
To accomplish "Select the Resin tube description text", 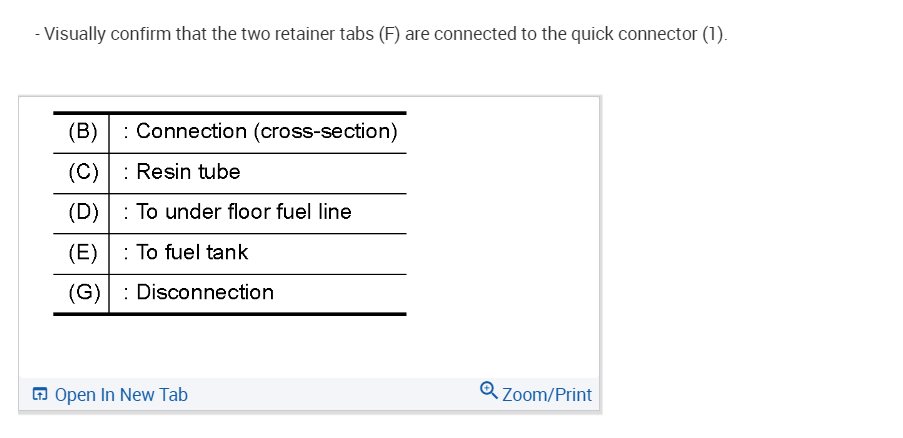I will coord(188,172).
